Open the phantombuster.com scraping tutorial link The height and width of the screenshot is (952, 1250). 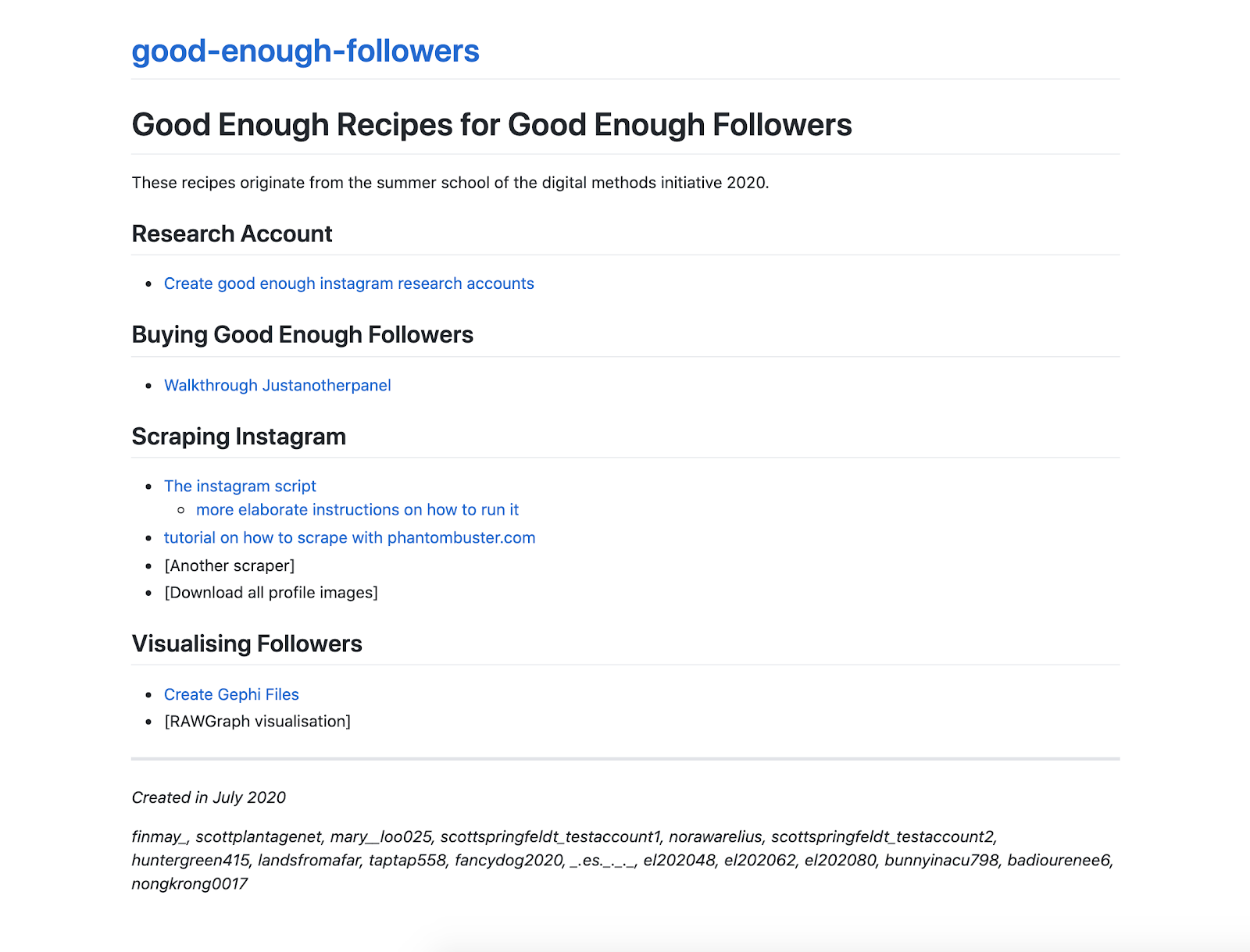tap(349, 537)
